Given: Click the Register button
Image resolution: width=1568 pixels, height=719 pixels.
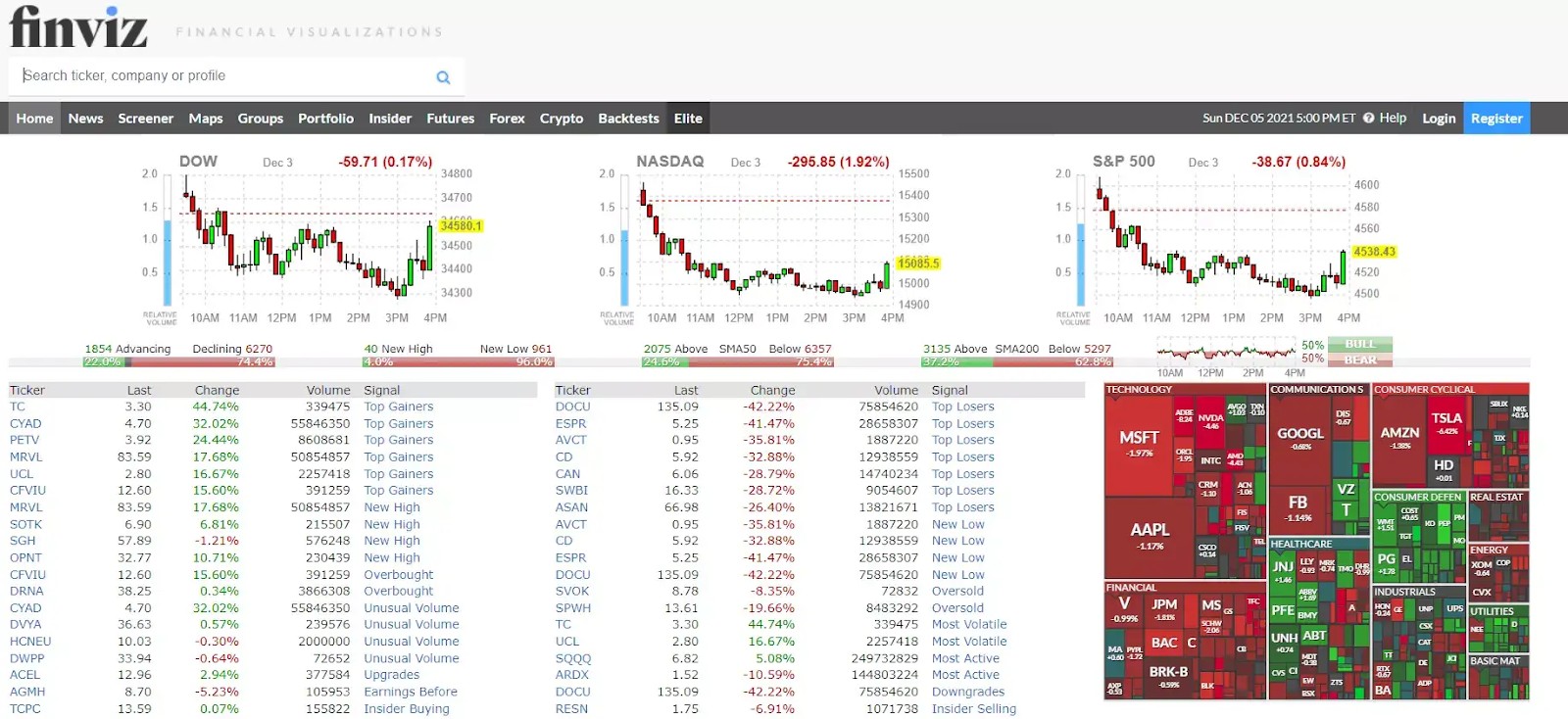Looking at the screenshot, I should [1496, 119].
